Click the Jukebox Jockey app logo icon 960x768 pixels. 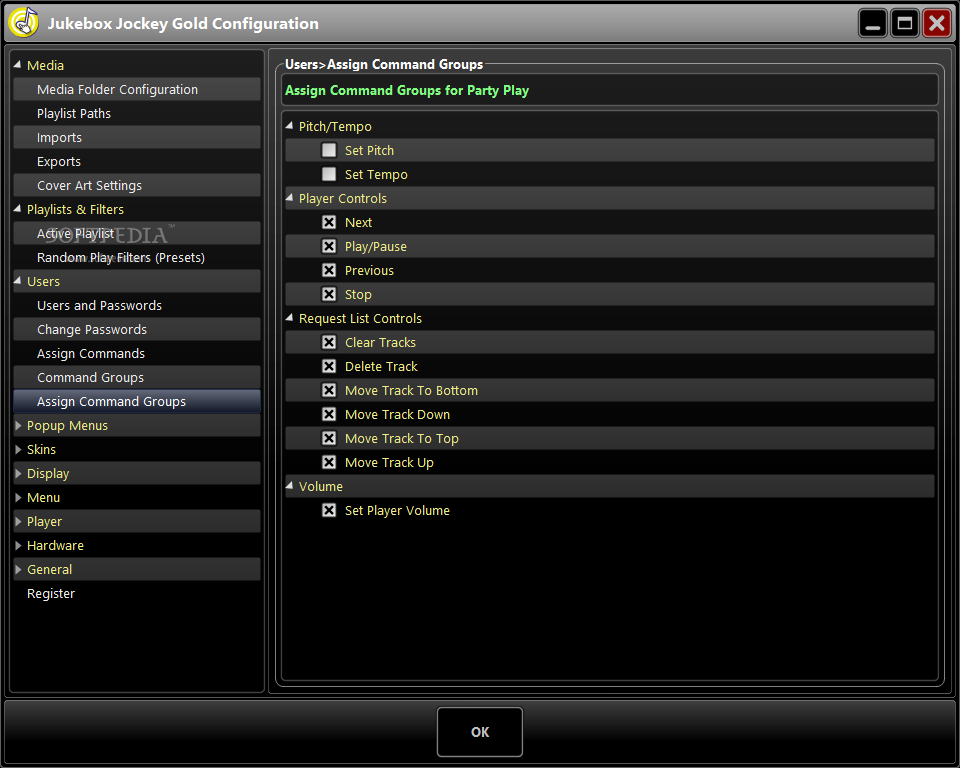(x=23, y=23)
